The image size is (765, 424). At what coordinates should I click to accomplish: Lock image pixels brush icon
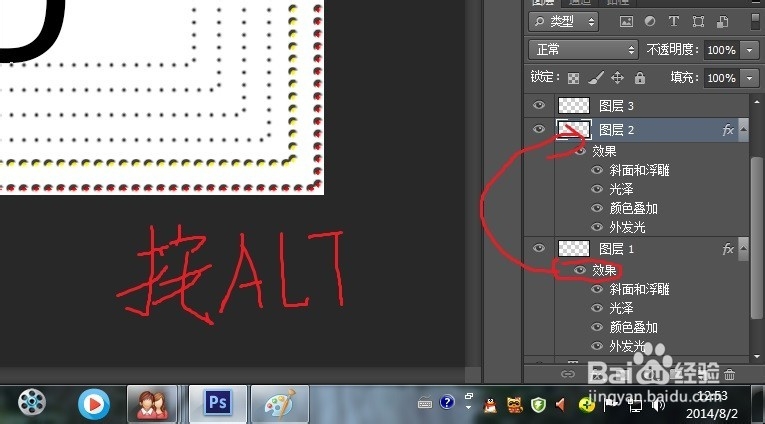596,78
